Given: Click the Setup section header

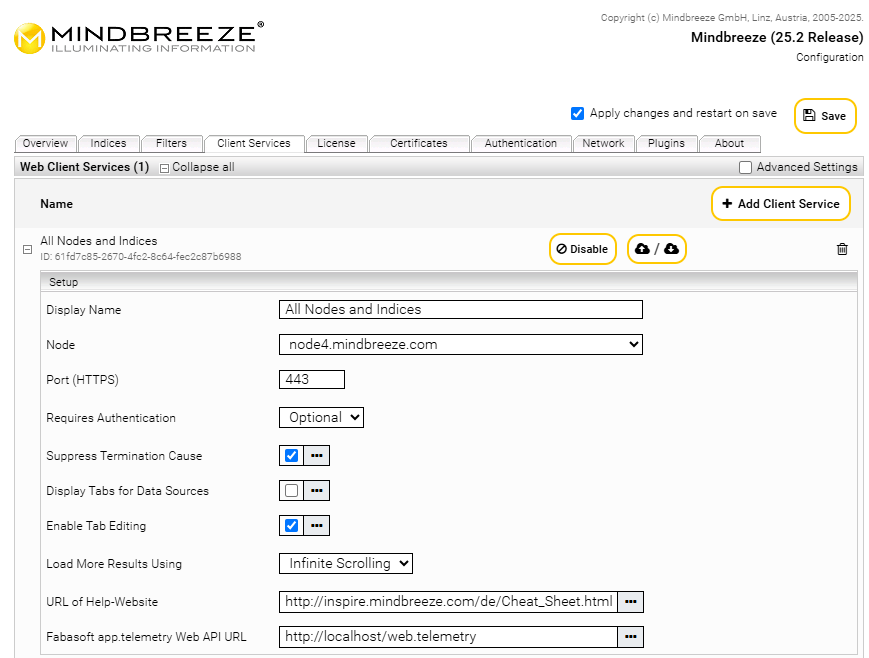Looking at the screenshot, I should coord(448,282).
